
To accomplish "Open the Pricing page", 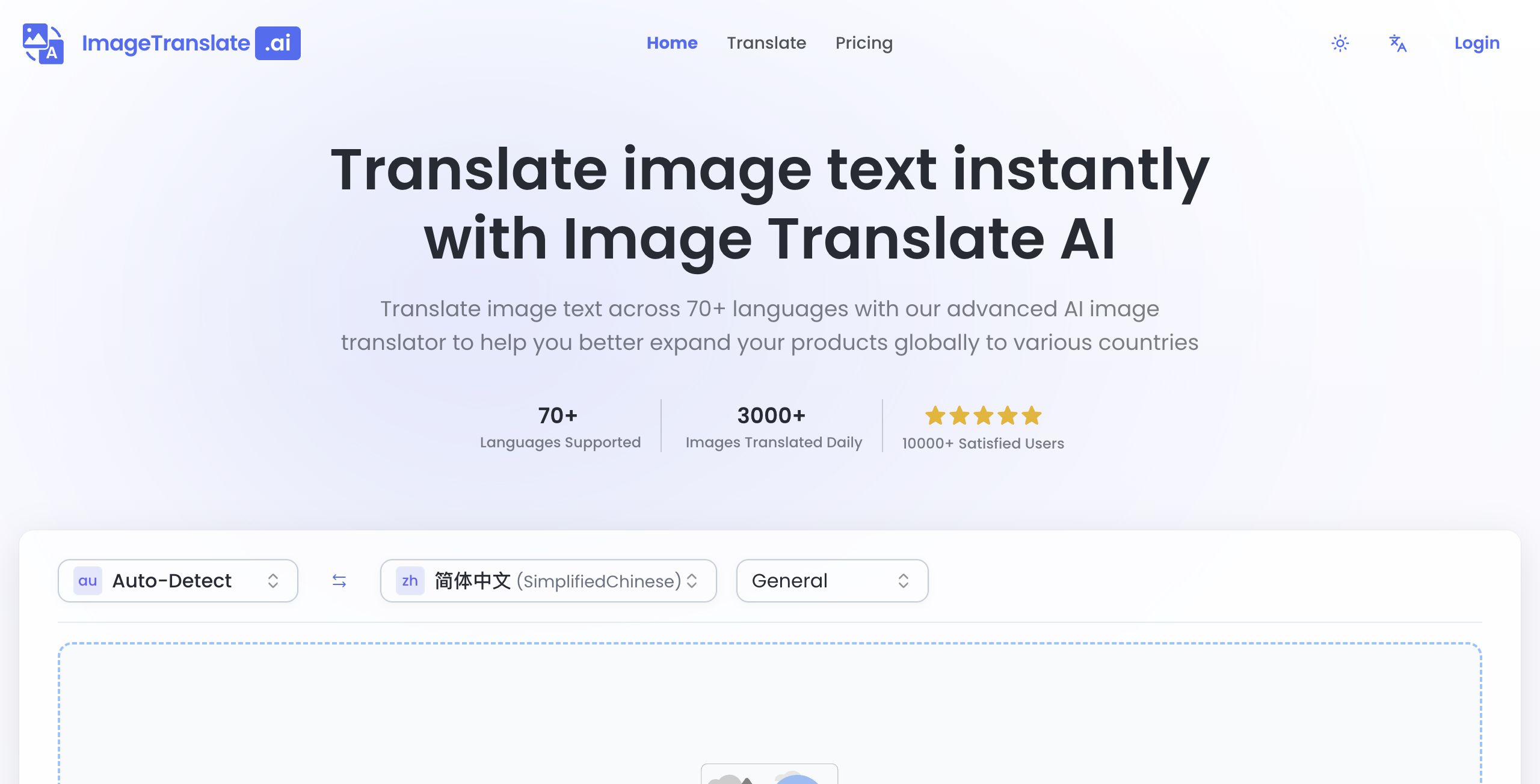I will (864, 43).
